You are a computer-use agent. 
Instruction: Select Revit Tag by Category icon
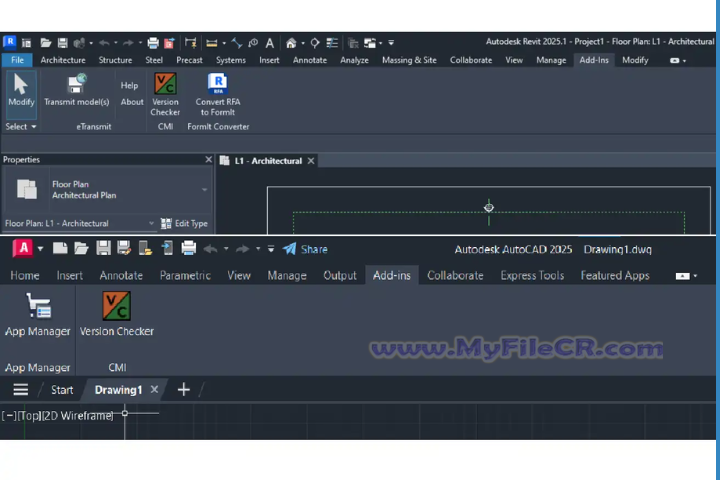coord(253,43)
